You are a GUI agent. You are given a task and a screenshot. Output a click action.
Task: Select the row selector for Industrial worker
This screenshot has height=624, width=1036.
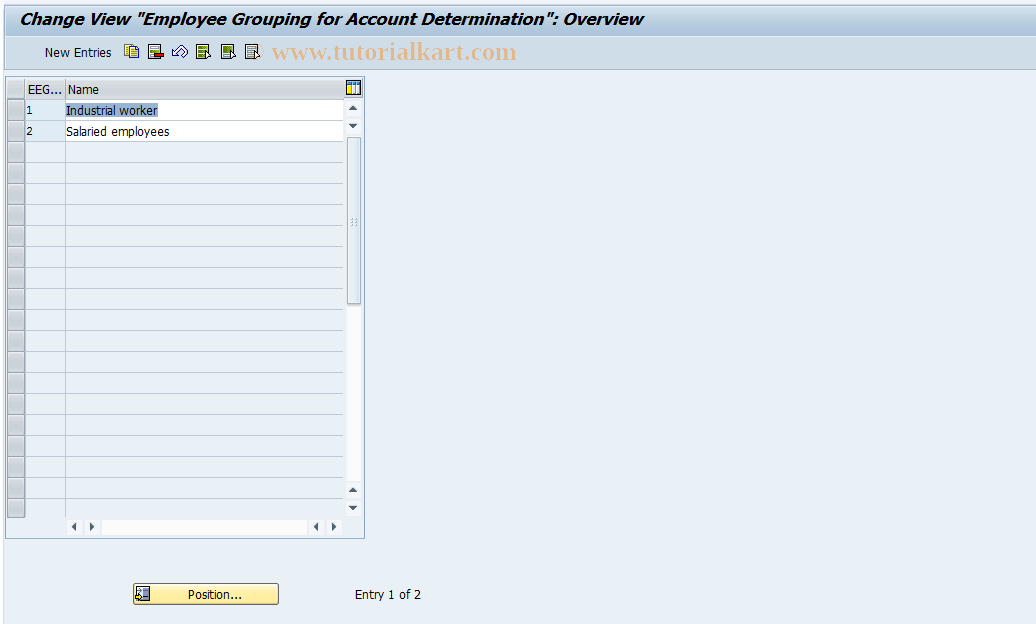pos(16,110)
